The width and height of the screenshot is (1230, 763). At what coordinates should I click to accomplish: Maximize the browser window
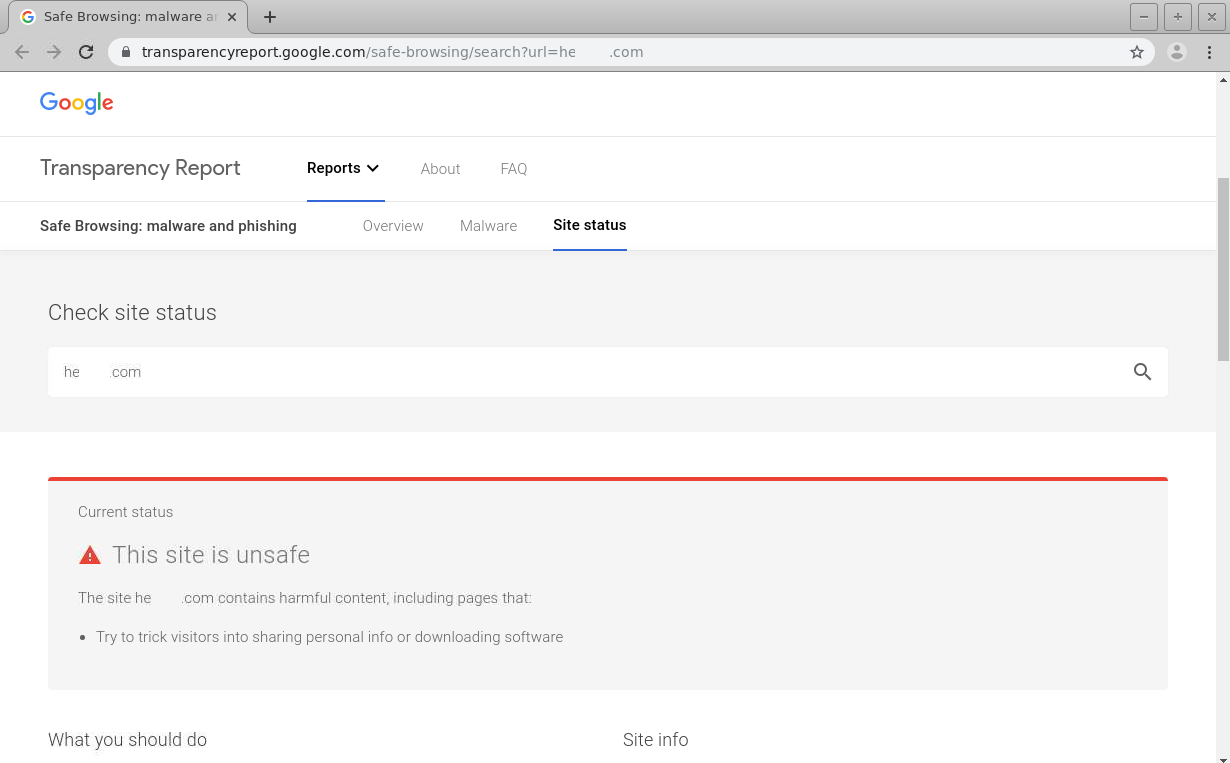pyautogui.click(x=1178, y=17)
